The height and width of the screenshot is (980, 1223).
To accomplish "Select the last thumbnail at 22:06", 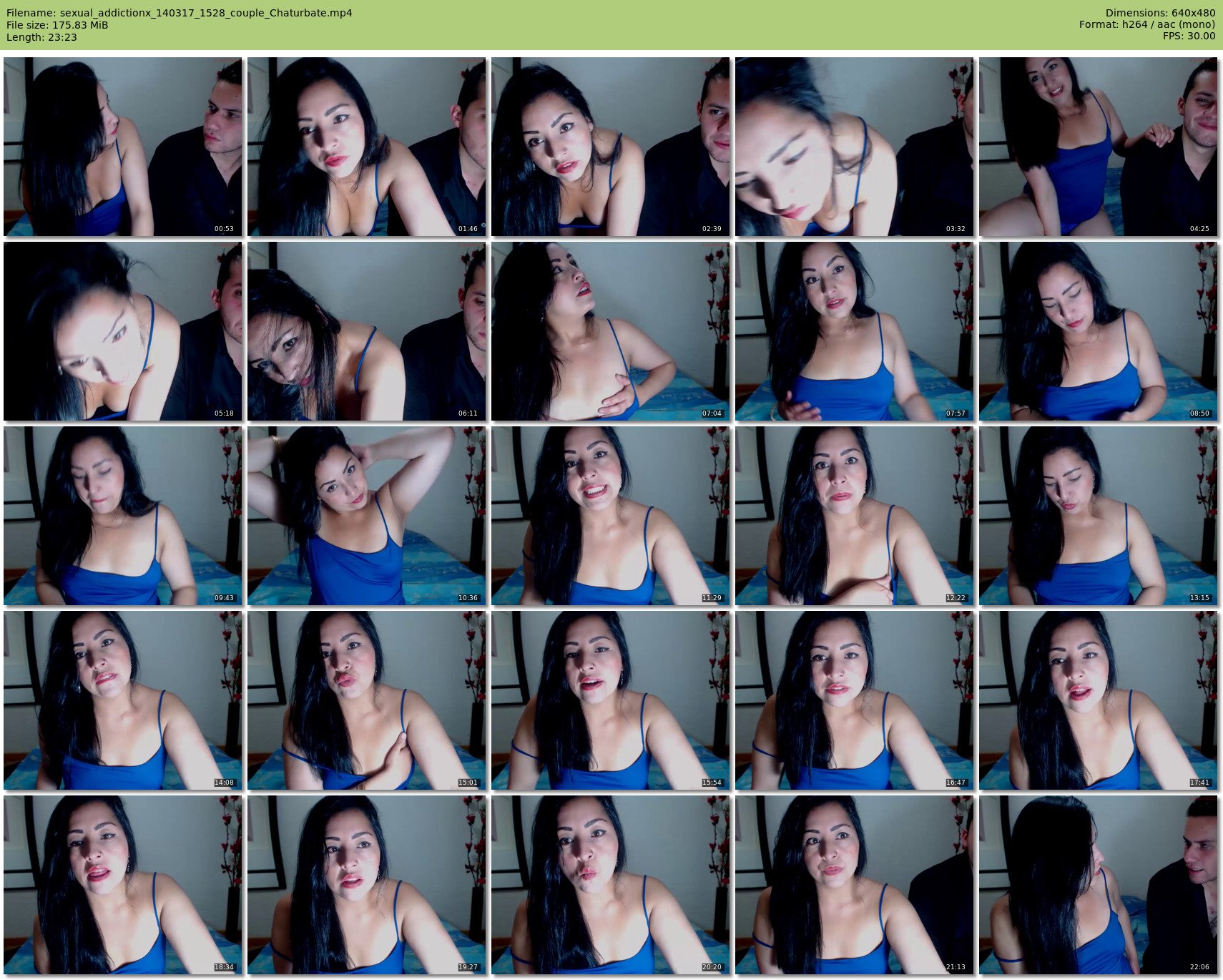I will coord(1098,885).
